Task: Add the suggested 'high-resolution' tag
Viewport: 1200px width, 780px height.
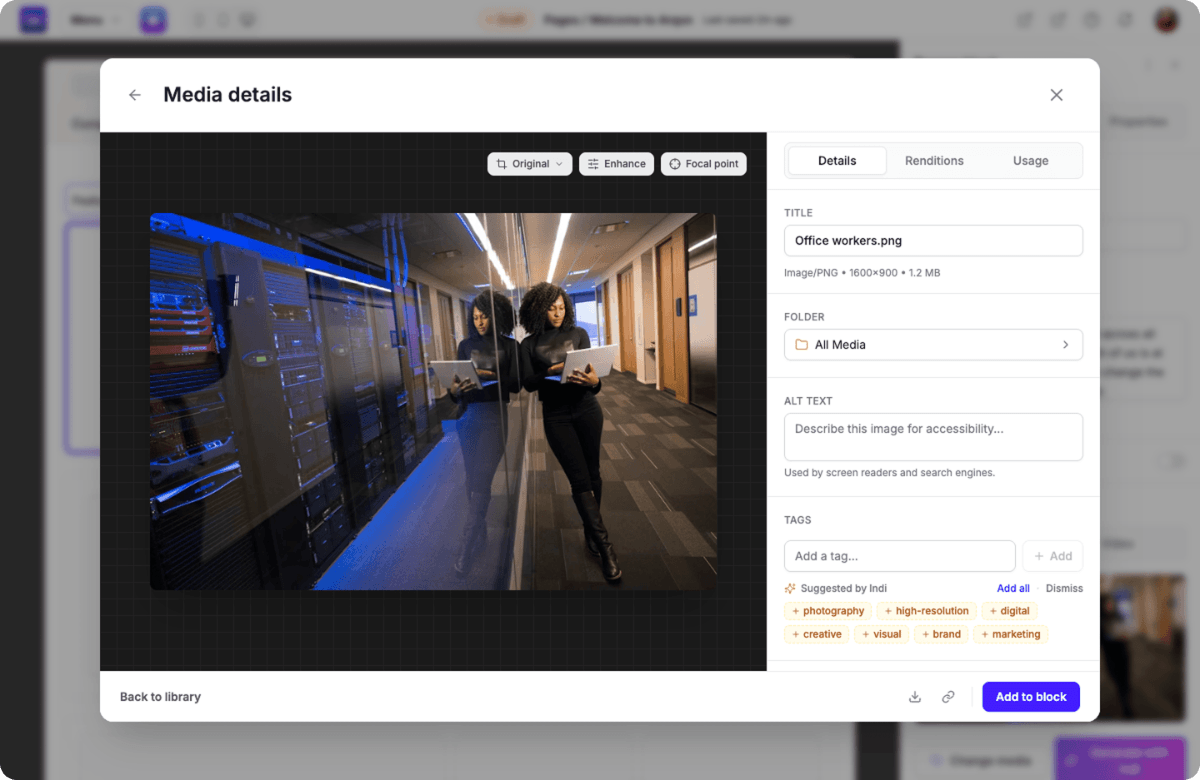Action: coord(926,611)
